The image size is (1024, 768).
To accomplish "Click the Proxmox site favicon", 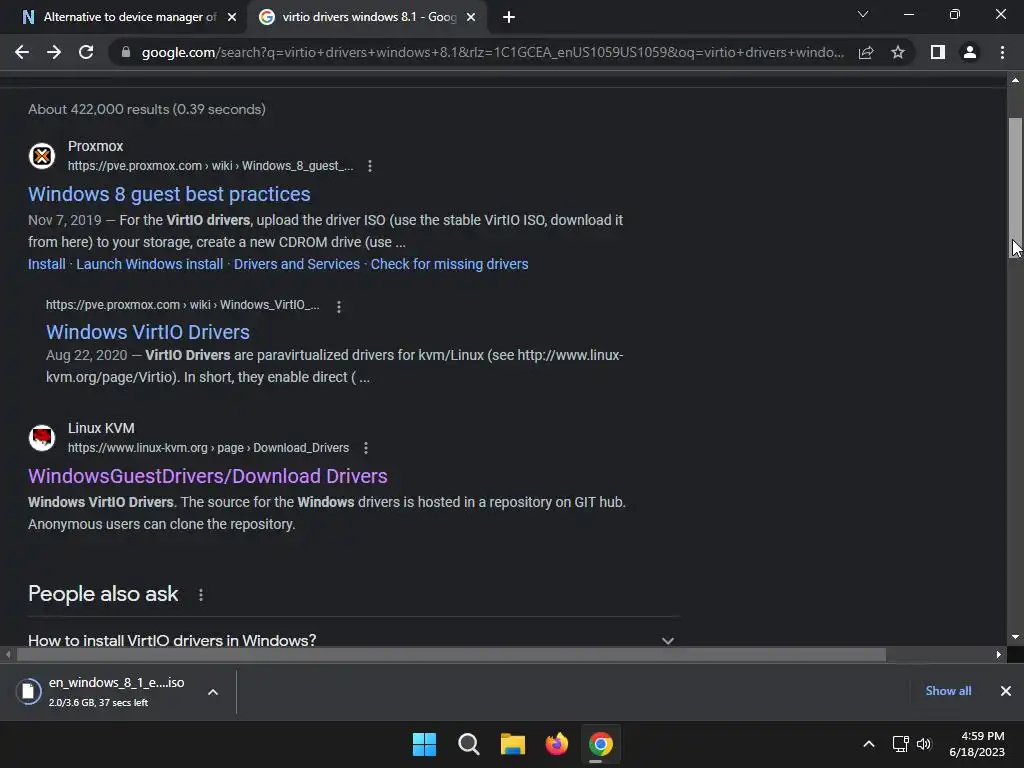I will tap(42, 156).
